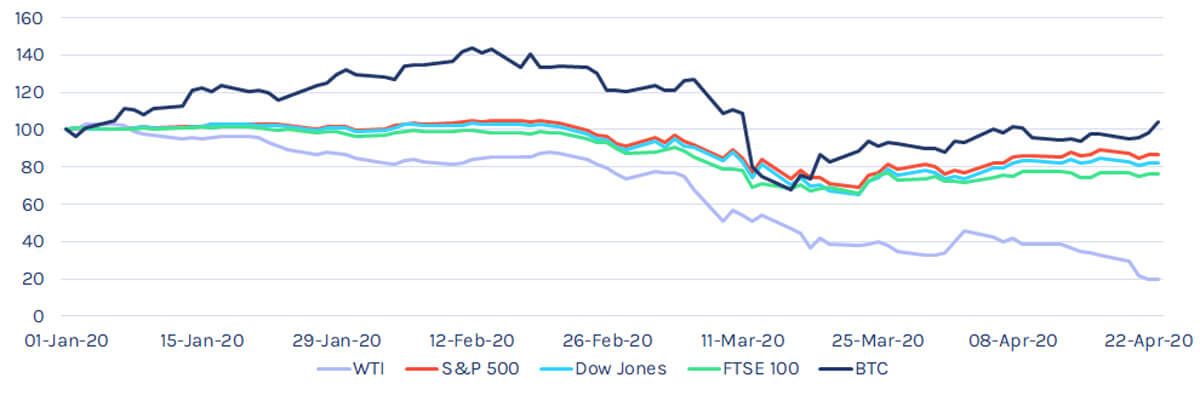The image size is (1200, 395).
Task: Click the 160 y-axis value label
Action: 30,19
